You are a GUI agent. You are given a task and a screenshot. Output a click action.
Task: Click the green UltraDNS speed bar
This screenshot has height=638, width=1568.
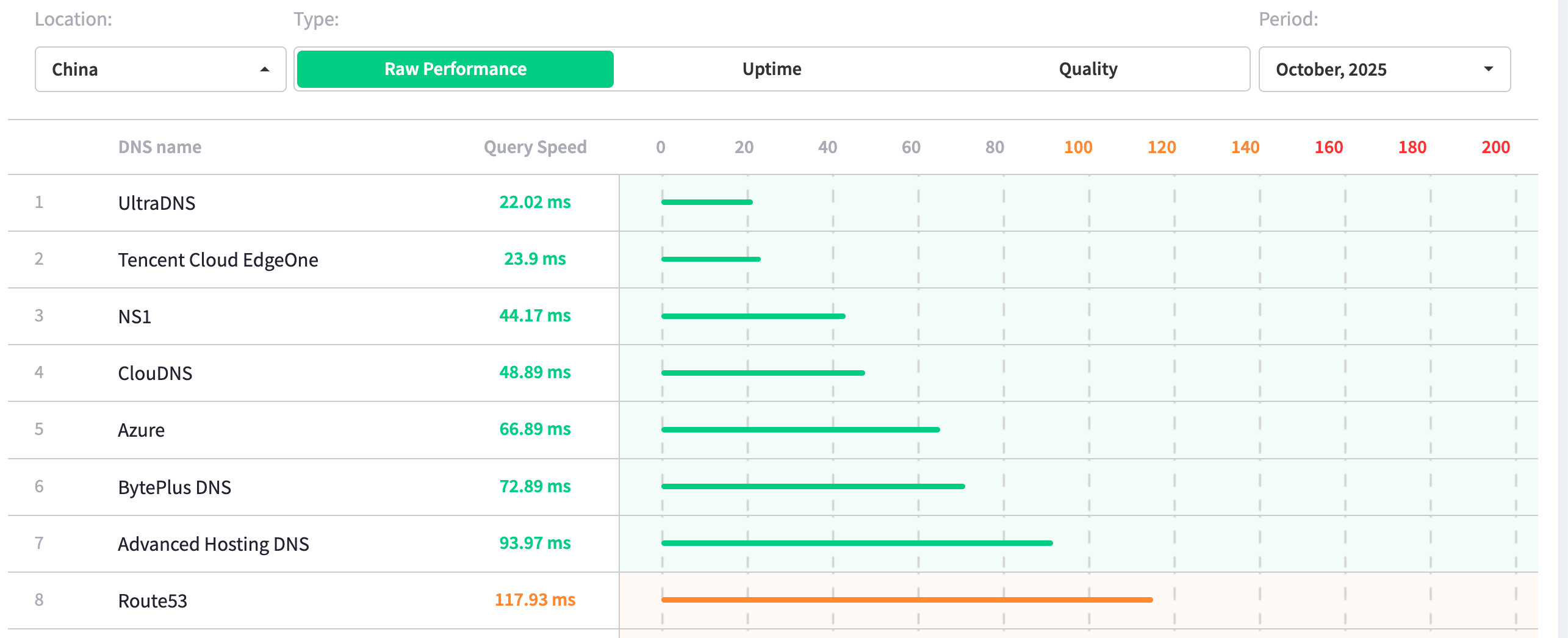707,203
